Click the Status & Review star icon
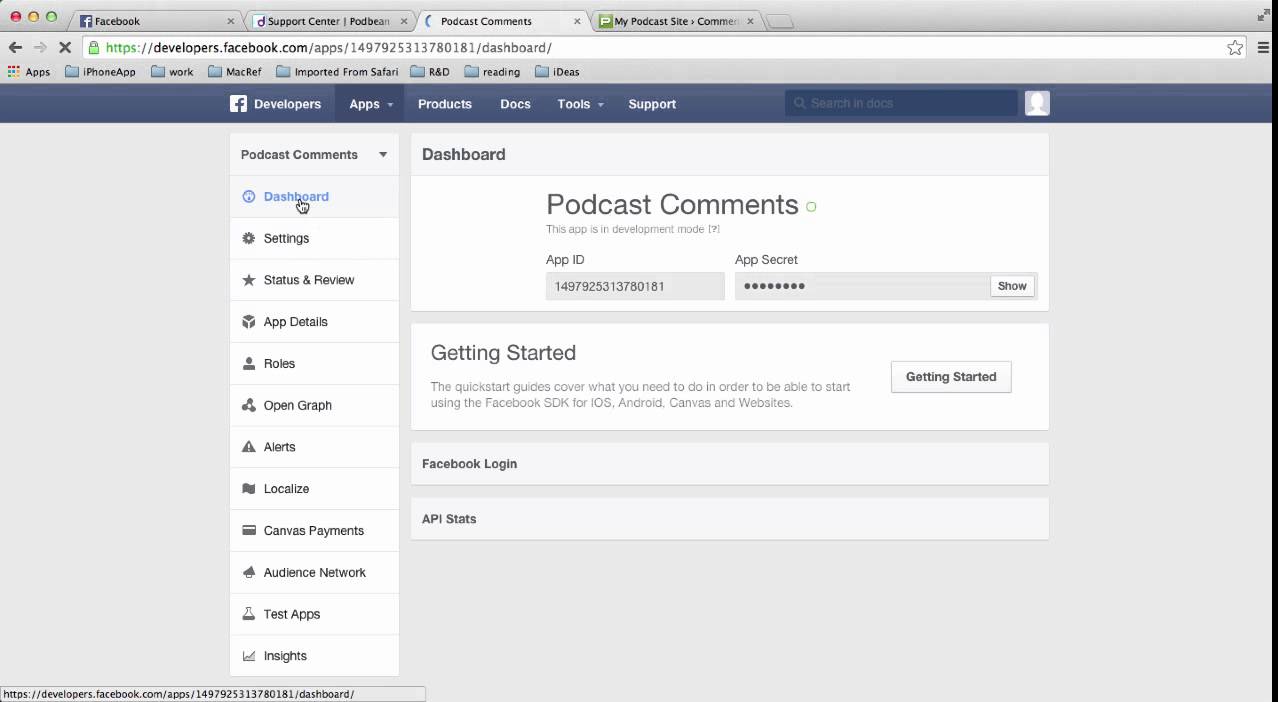The width and height of the screenshot is (1278, 702). click(249, 280)
